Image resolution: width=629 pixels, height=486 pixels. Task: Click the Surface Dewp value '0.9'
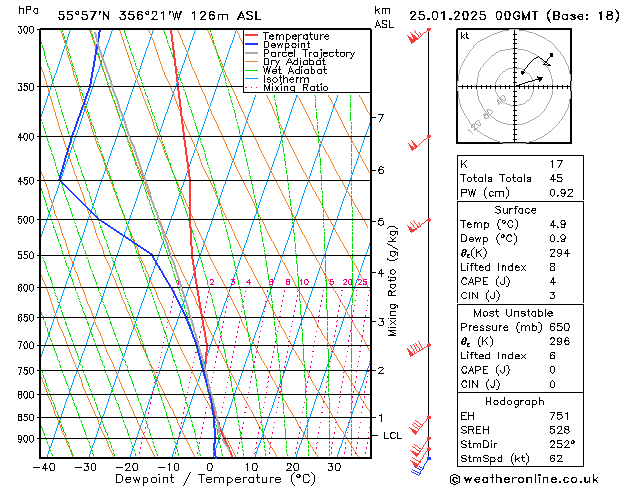pyautogui.click(x=558, y=238)
